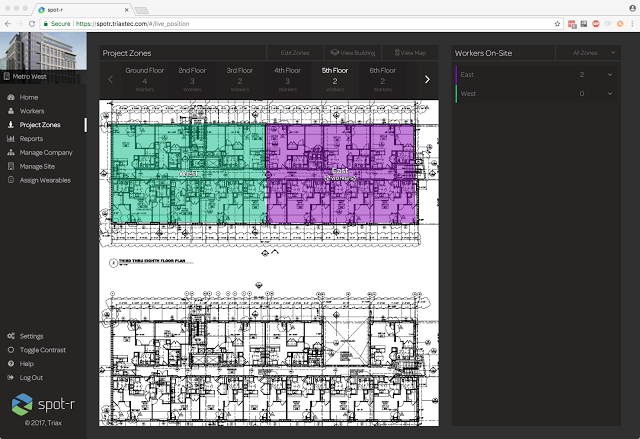
Task: Click the Workers person icon
Action: (x=11, y=111)
